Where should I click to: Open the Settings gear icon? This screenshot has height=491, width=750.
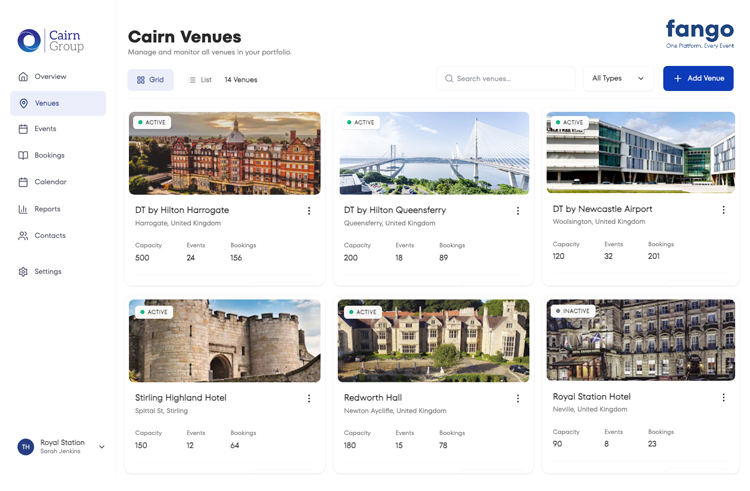tap(23, 272)
